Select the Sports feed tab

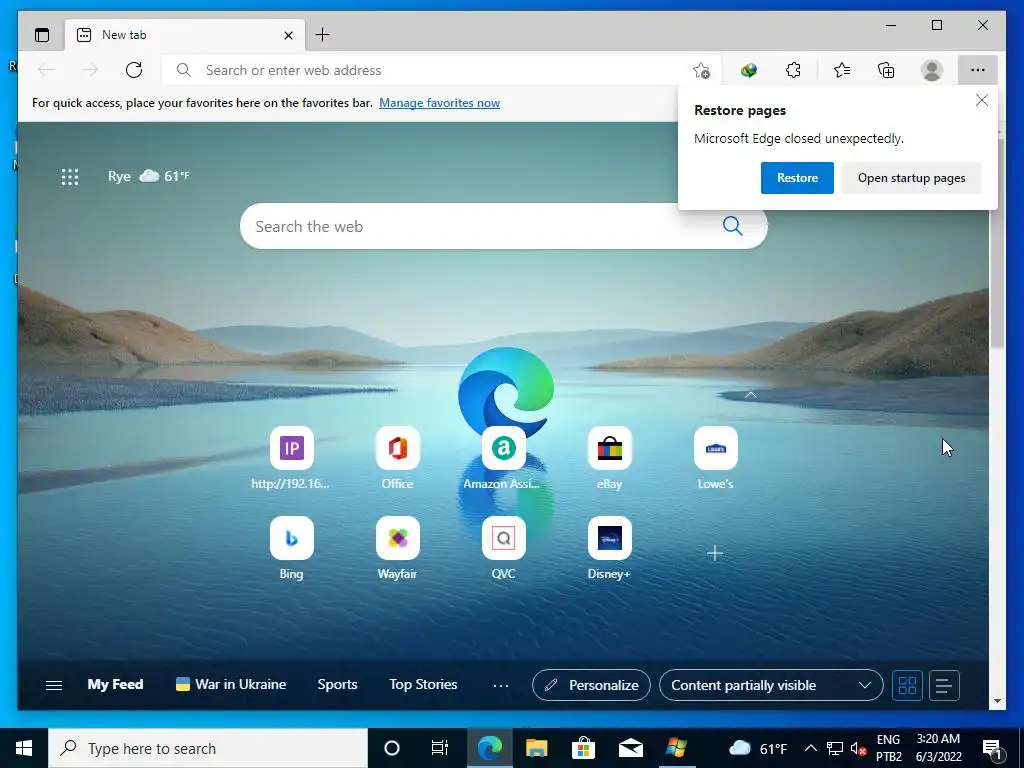tap(337, 684)
